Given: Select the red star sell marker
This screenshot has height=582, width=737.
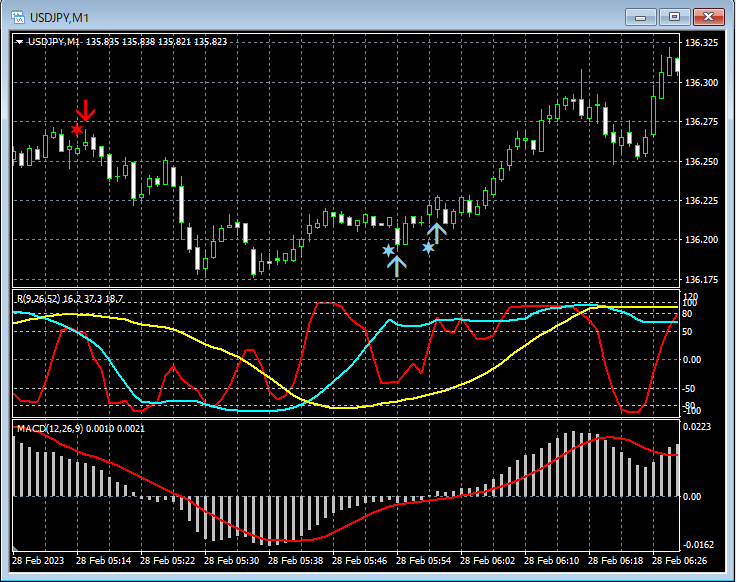Looking at the screenshot, I should tap(77, 129).
